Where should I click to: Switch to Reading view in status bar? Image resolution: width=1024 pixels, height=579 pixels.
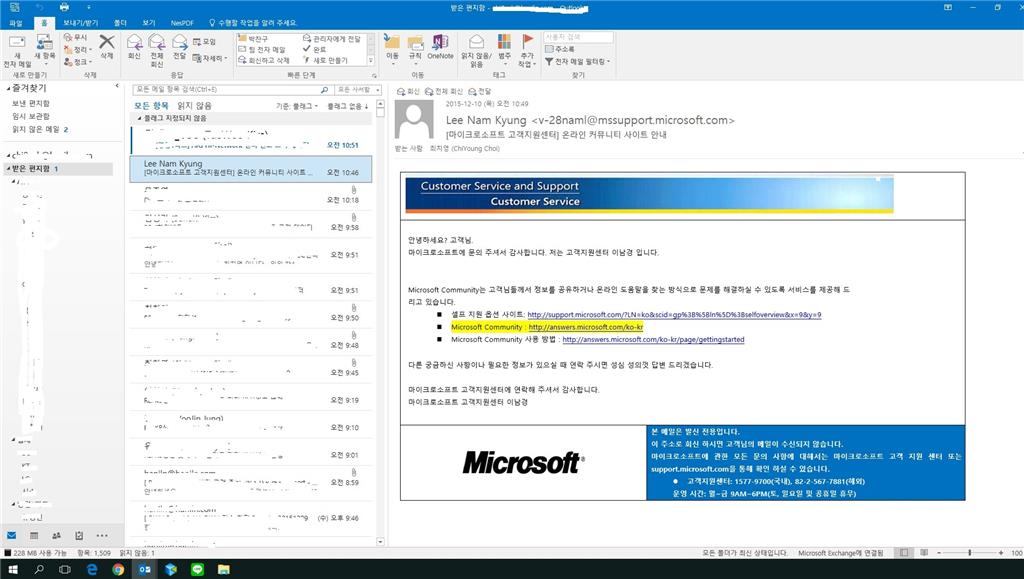click(924, 552)
